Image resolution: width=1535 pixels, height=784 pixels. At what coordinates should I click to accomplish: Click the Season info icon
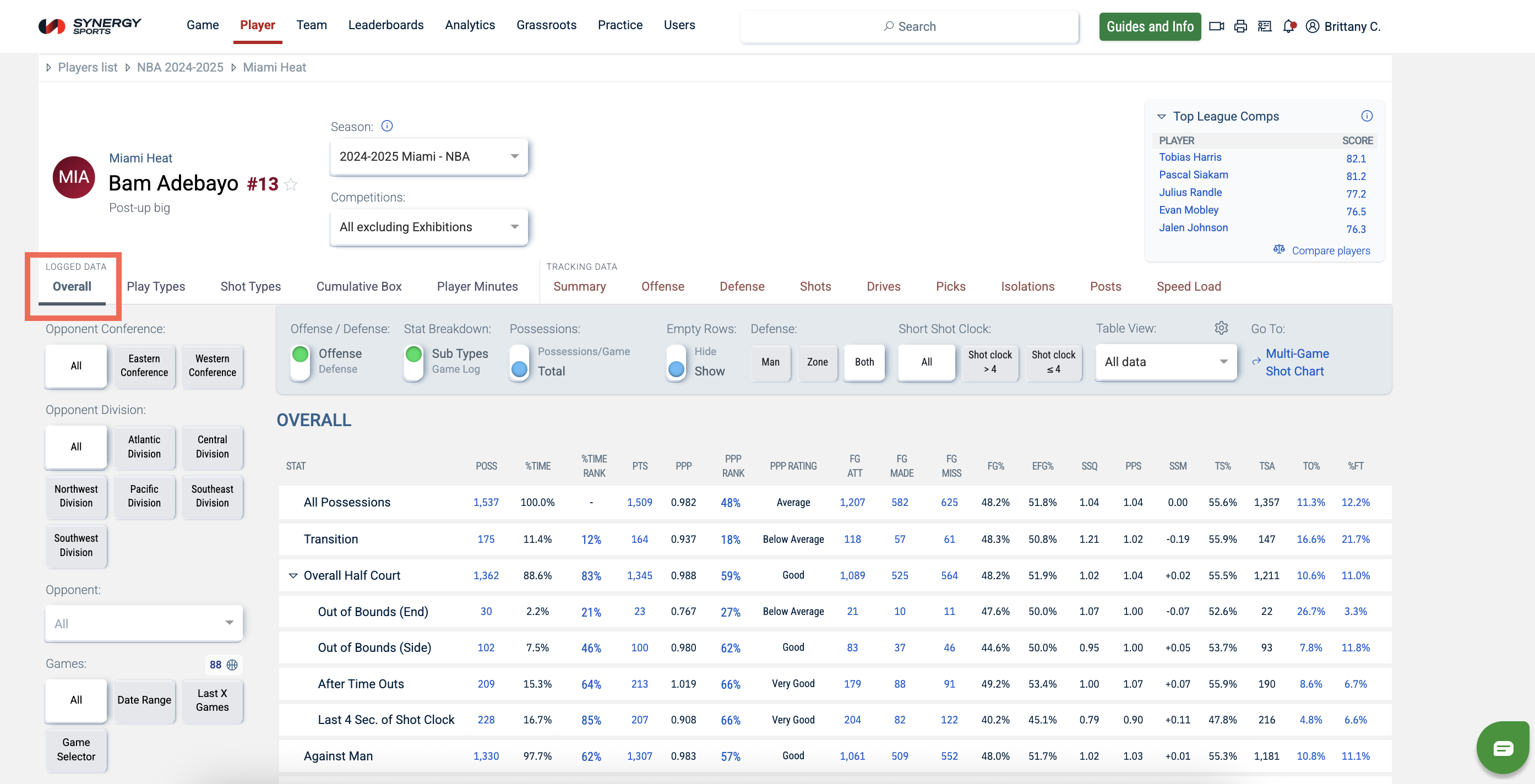[387, 126]
